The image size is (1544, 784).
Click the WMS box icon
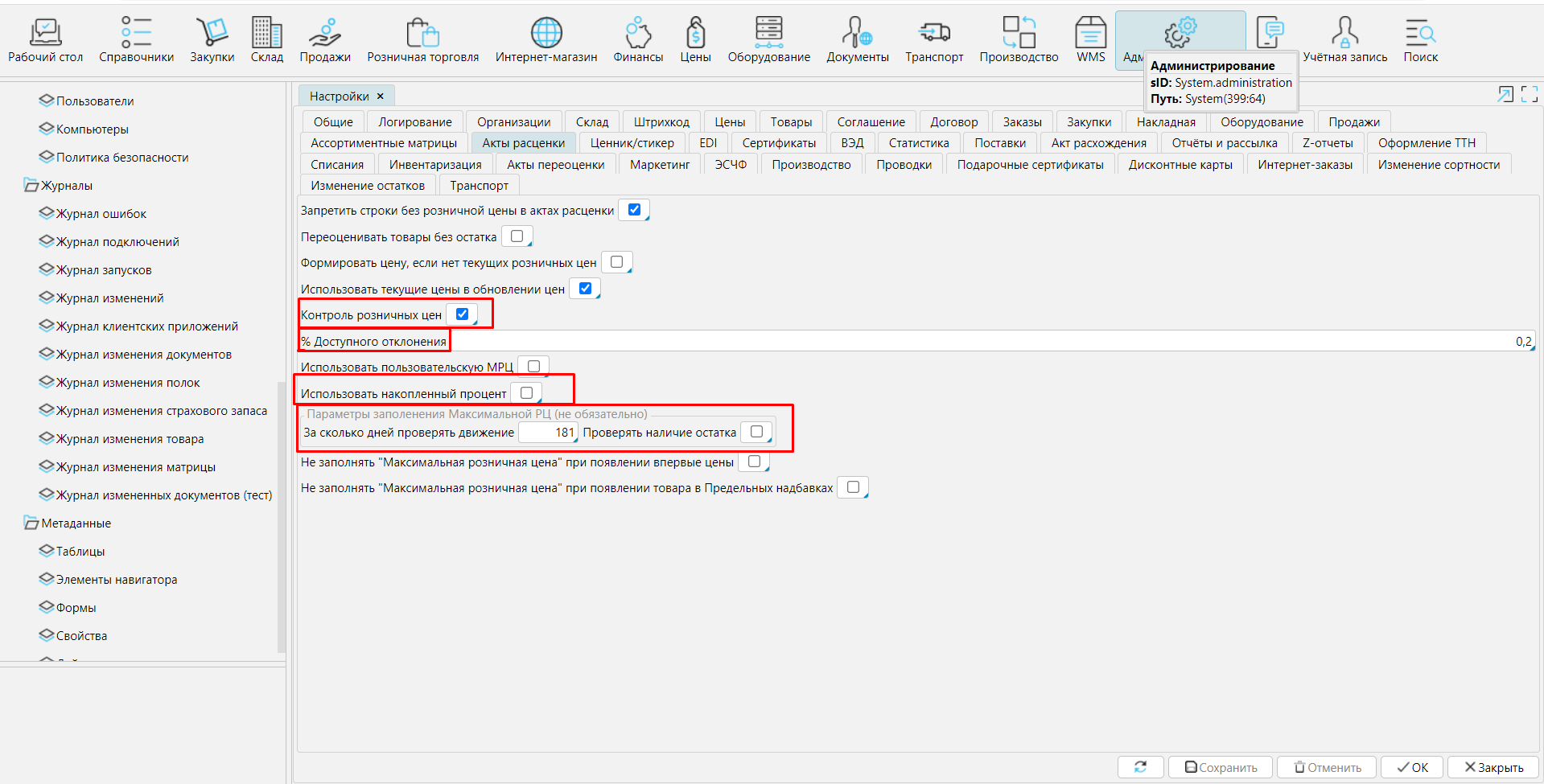click(1090, 33)
